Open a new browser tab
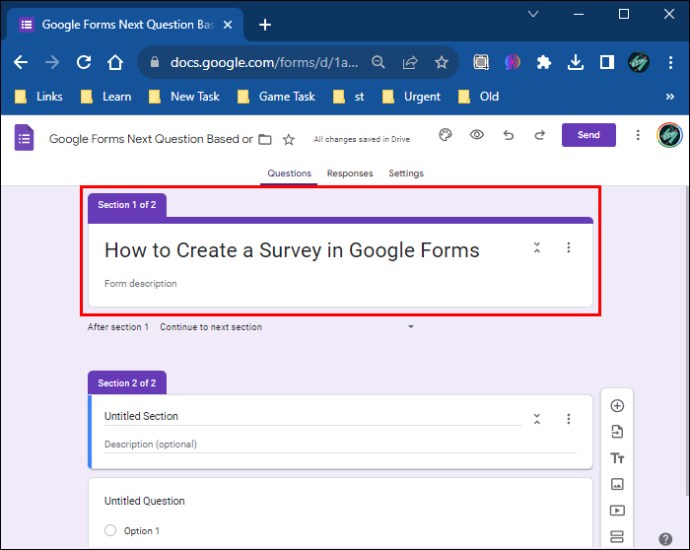This screenshot has width=690, height=550. [x=265, y=25]
